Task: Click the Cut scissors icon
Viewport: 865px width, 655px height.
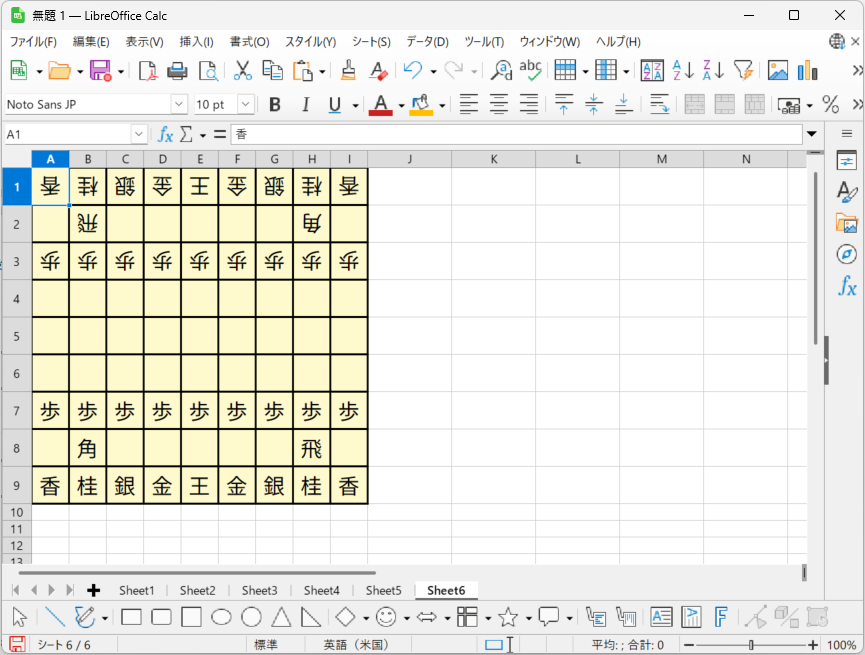Action: click(242, 70)
